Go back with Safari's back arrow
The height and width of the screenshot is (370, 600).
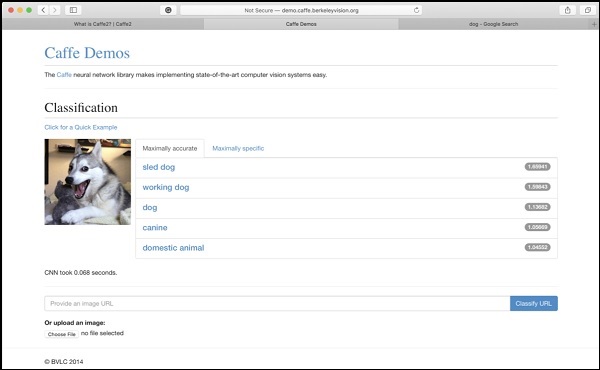(x=43, y=10)
